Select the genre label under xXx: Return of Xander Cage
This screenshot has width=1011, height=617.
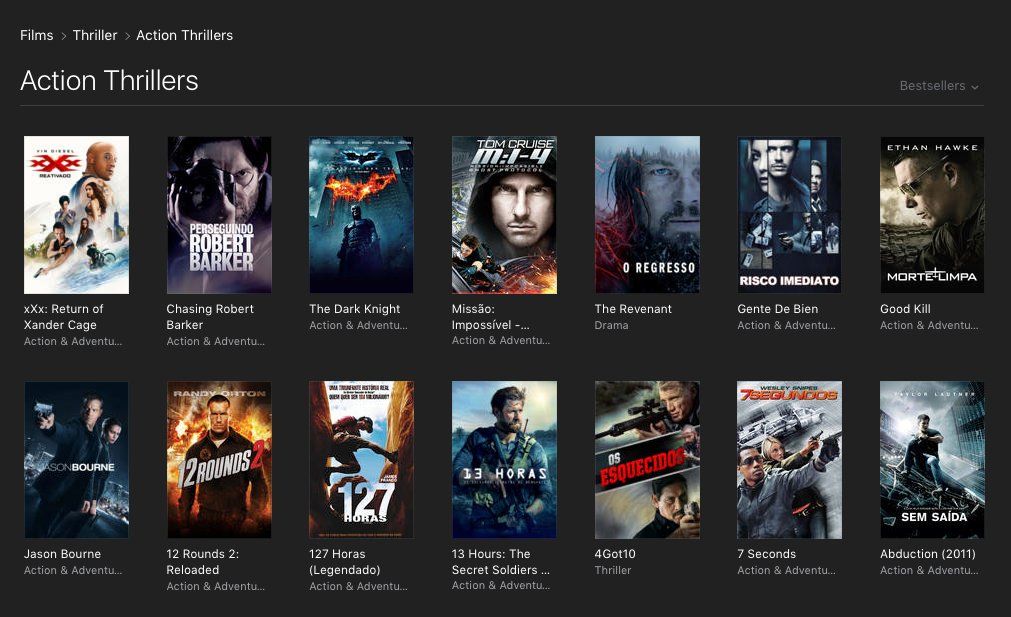pyautogui.click(x=73, y=341)
